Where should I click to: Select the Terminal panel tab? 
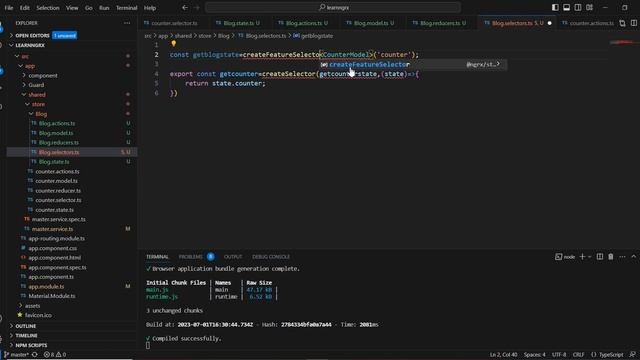point(157,257)
